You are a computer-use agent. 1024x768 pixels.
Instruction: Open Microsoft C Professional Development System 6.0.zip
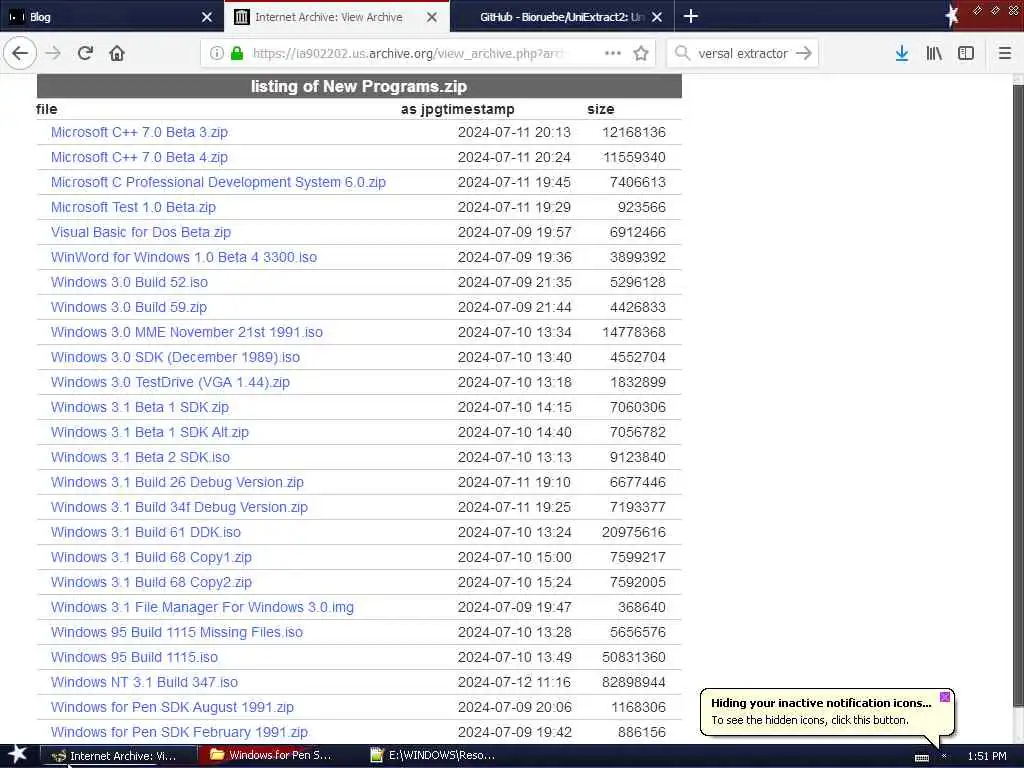[x=218, y=182]
